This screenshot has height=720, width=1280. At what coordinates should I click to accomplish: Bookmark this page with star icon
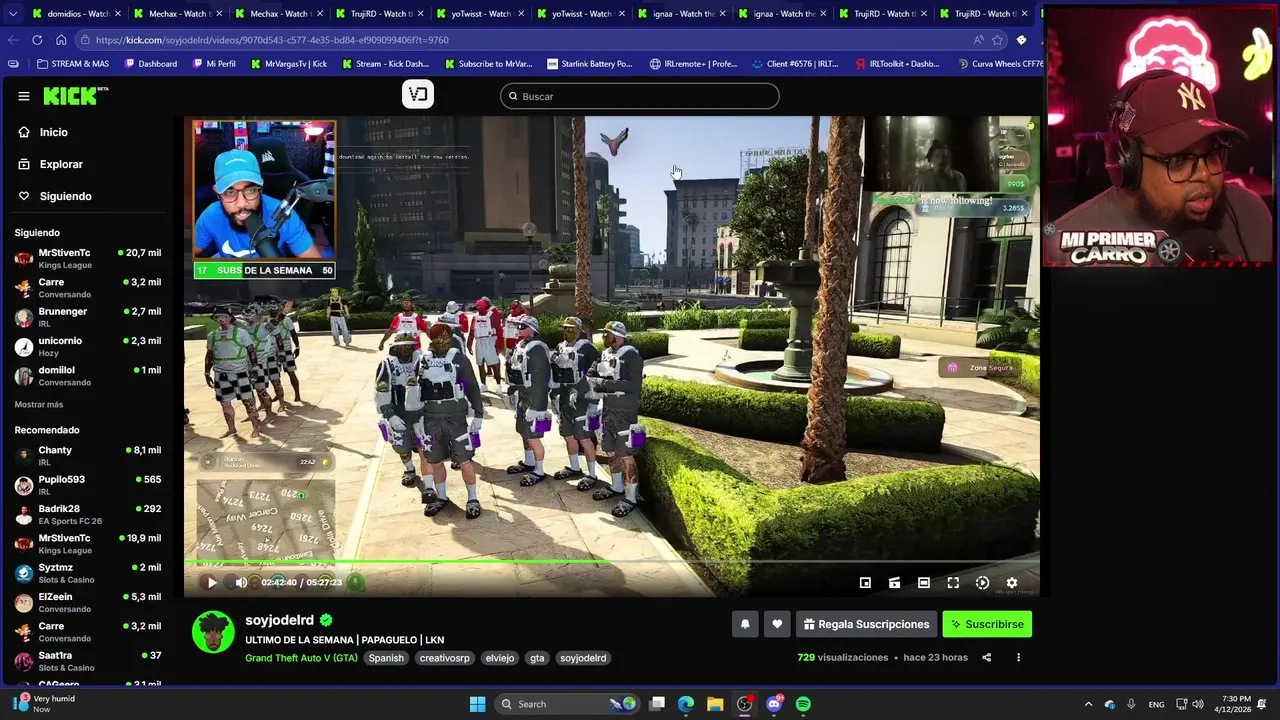[x=997, y=40]
